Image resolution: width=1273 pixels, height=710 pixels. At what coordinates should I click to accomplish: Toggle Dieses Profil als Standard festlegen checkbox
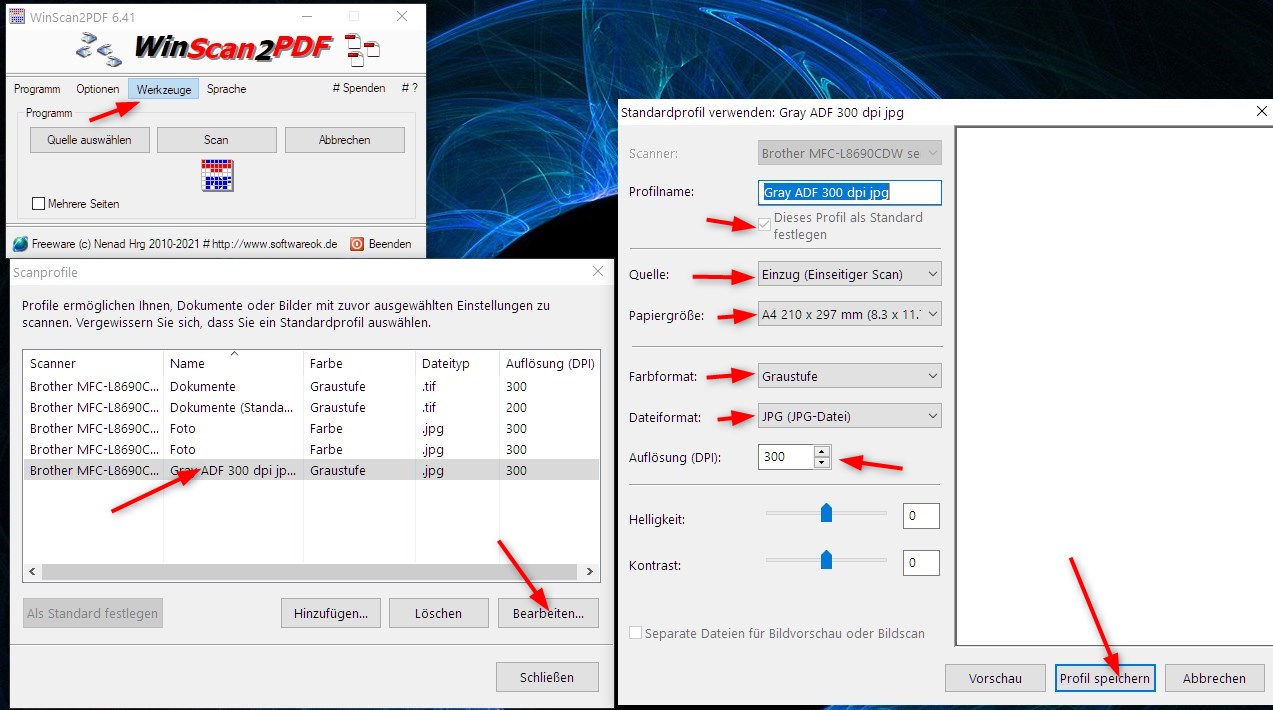point(765,225)
